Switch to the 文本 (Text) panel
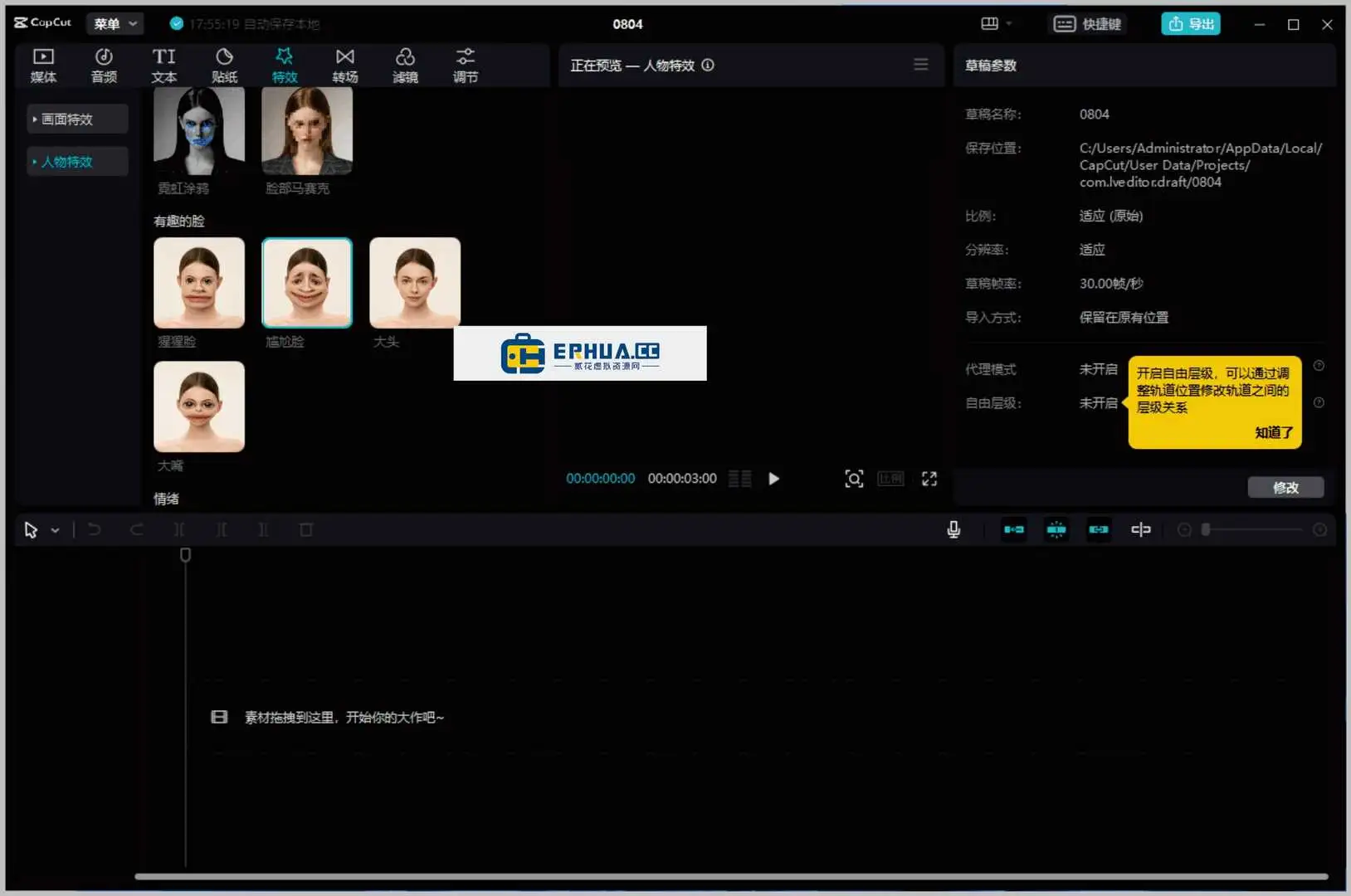The height and width of the screenshot is (896, 1351). (x=163, y=65)
